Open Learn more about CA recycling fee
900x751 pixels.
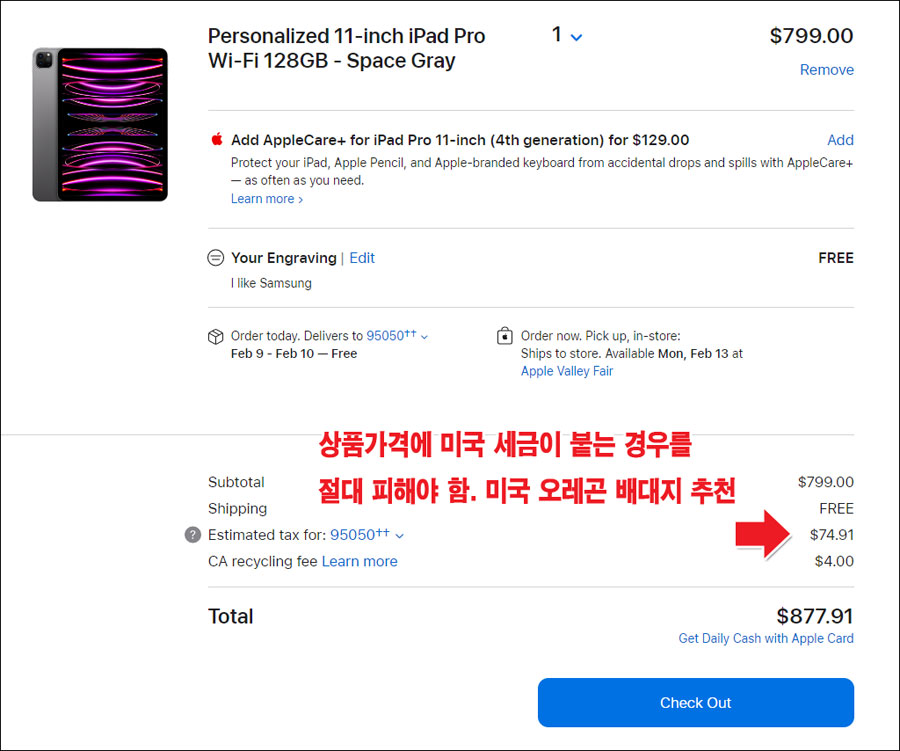359,561
